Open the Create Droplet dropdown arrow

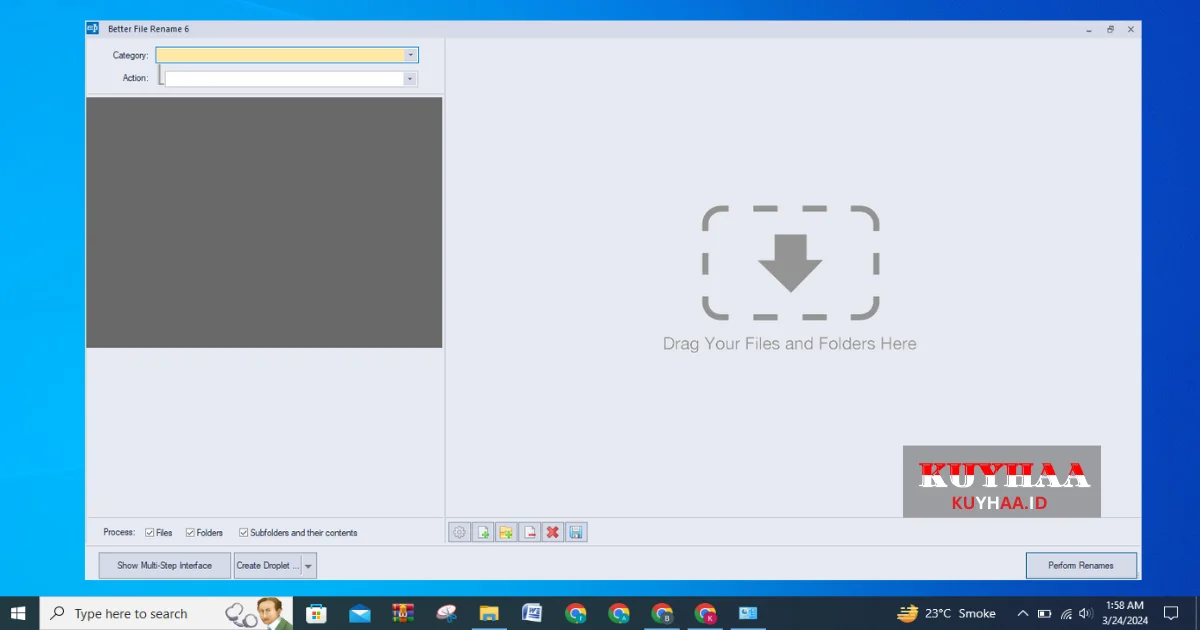pyautogui.click(x=308, y=566)
